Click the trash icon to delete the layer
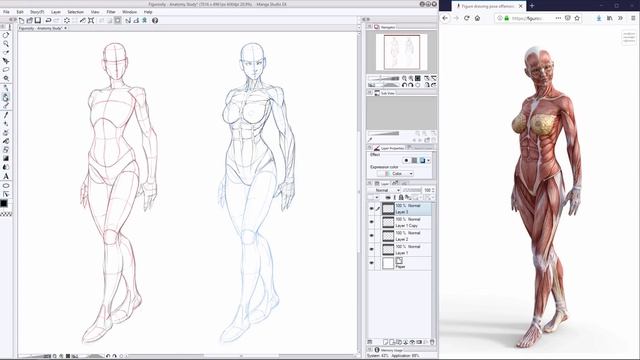 tap(432, 342)
